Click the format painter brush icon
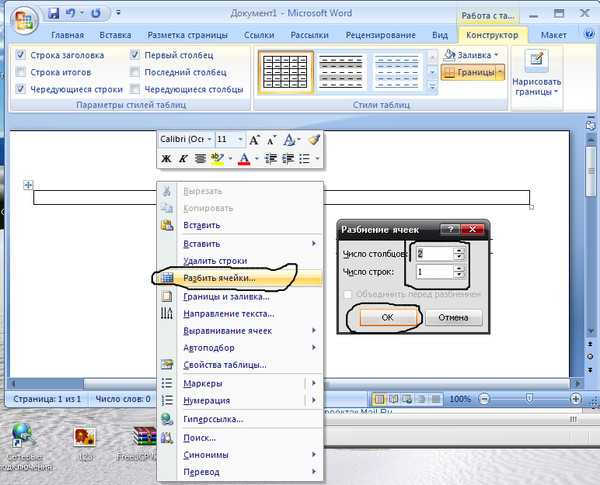The image size is (600, 485). [x=314, y=140]
